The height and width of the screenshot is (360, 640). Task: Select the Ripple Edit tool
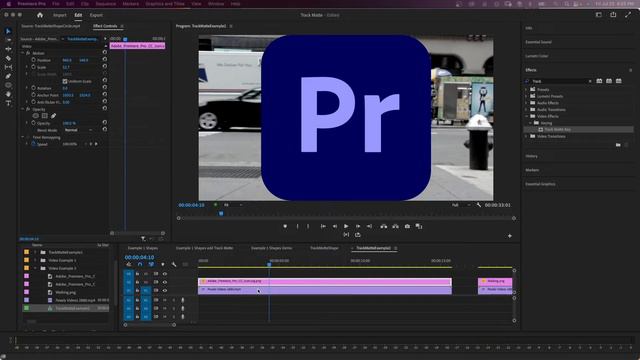point(8,49)
